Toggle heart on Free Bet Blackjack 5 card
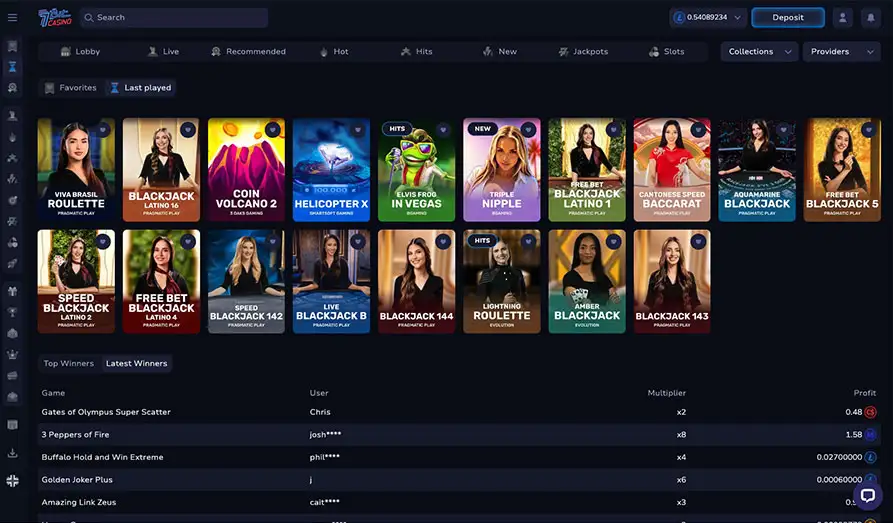Screen dimensions: 893x523 coord(869,130)
